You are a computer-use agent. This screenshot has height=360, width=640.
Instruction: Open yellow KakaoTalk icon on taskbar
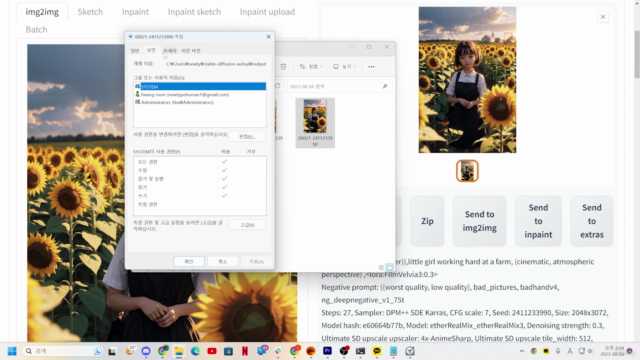pos(377,351)
